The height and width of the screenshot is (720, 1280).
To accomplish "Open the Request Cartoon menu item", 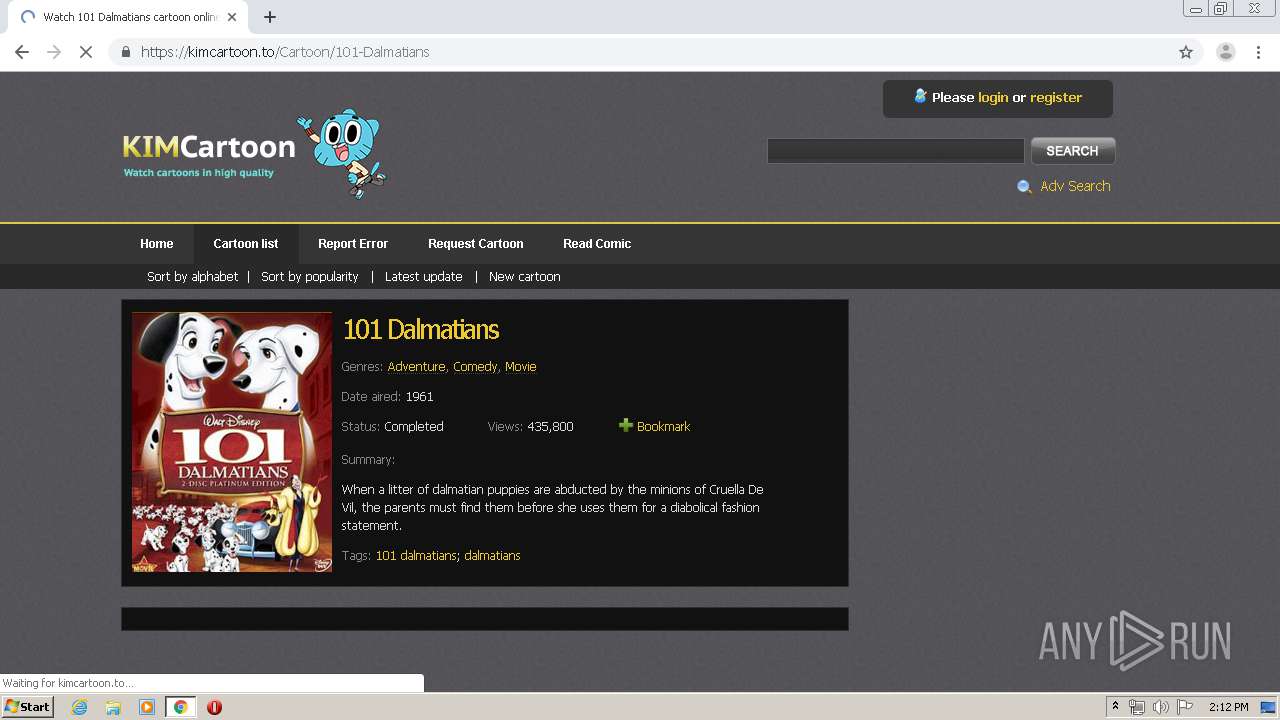I will point(476,244).
